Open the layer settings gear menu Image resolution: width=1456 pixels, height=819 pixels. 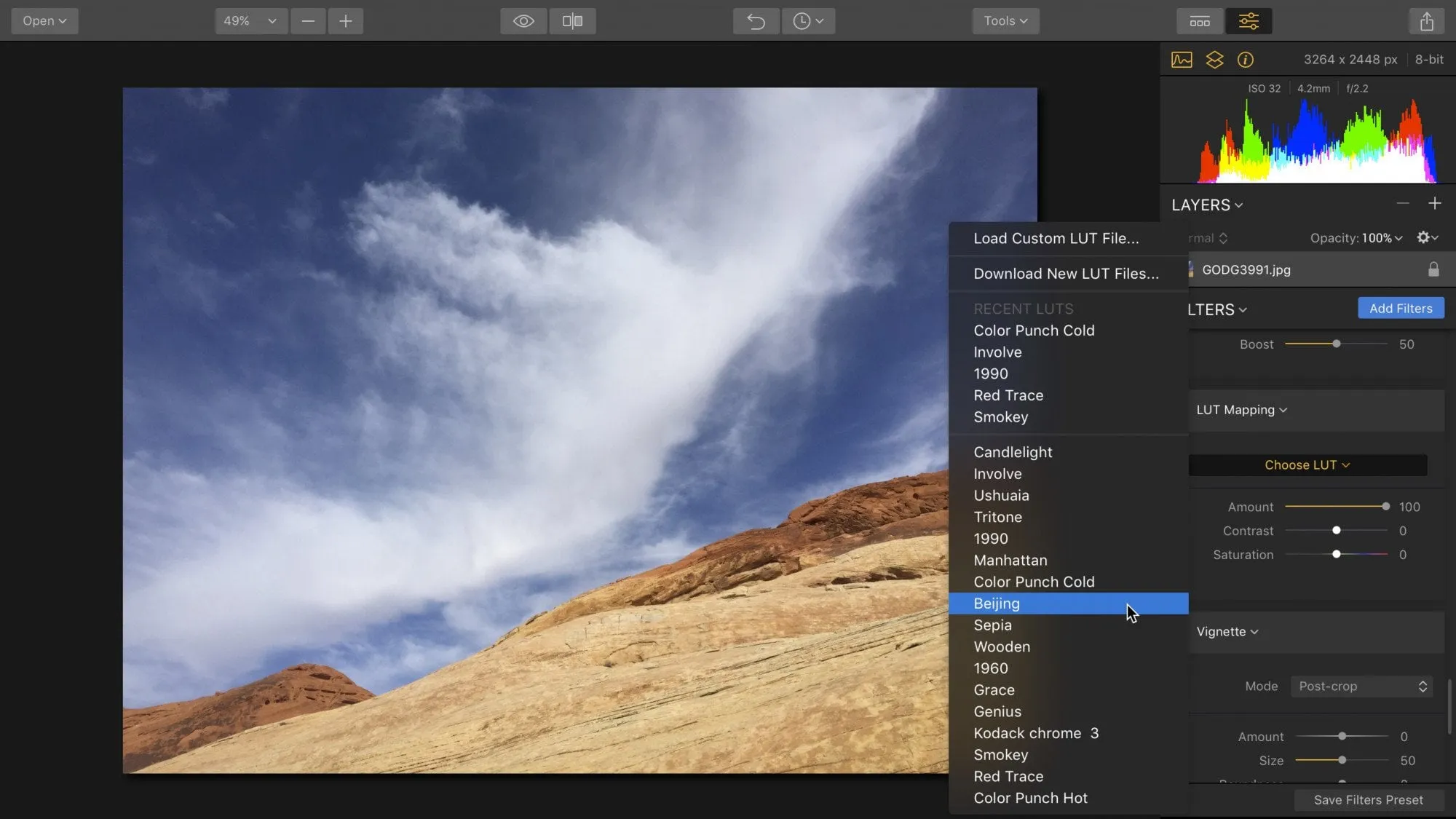click(x=1426, y=237)
